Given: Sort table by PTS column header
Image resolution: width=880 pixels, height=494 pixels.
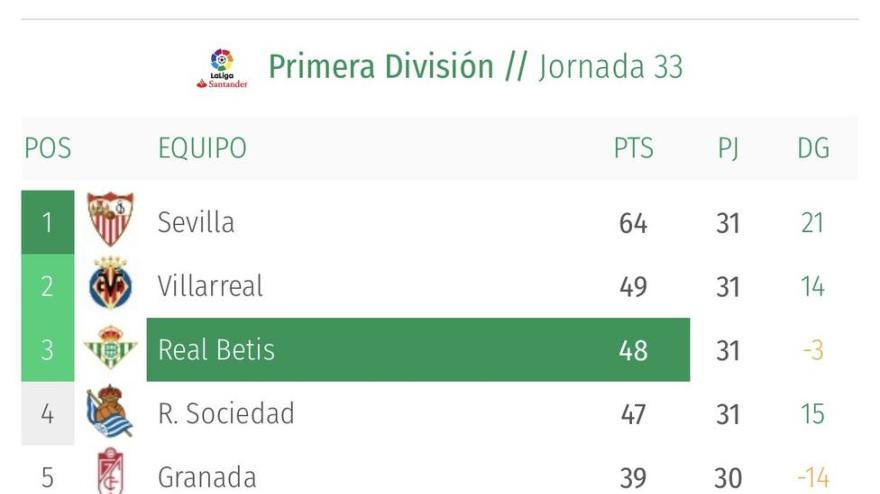Looking at the screenshot, I should (633, 149).
